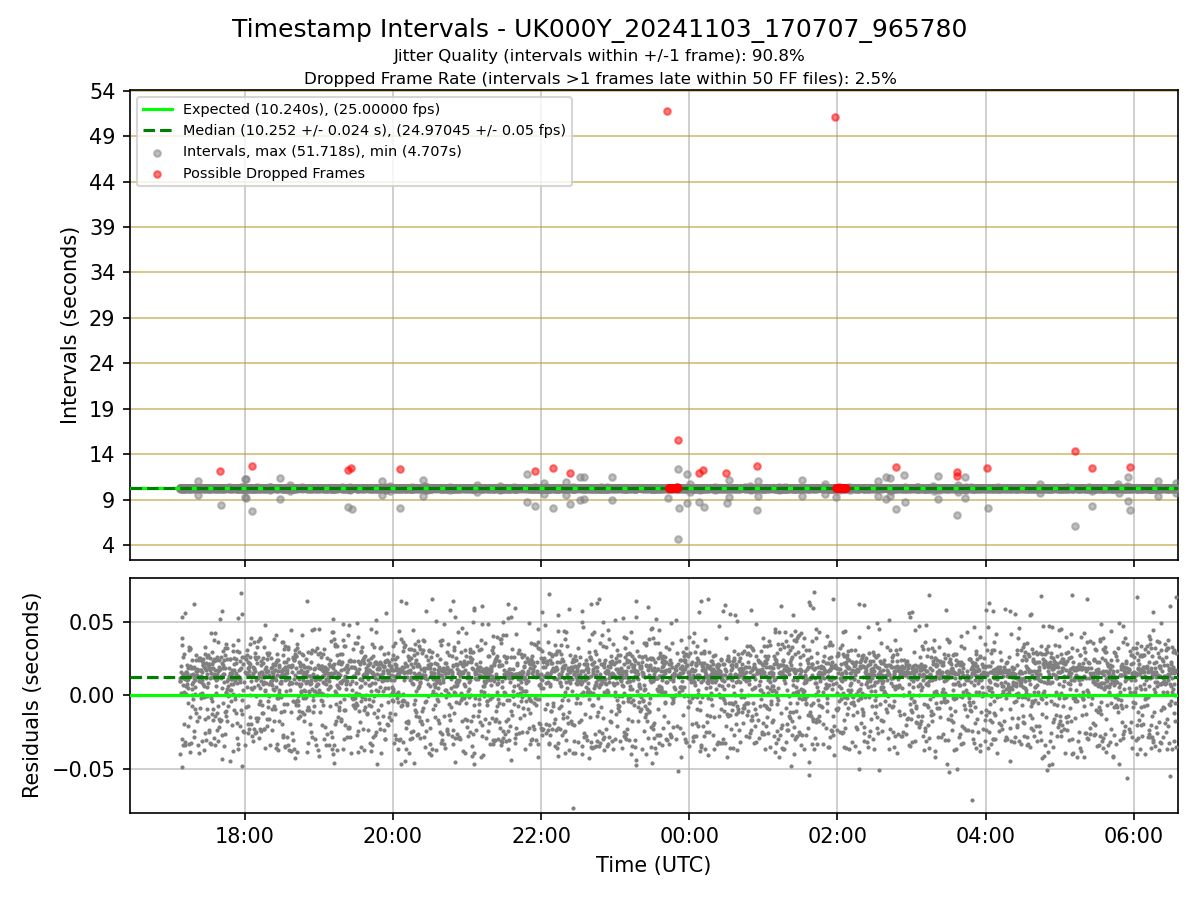Click the 44 tick label on the y-axis

point(104,182)
